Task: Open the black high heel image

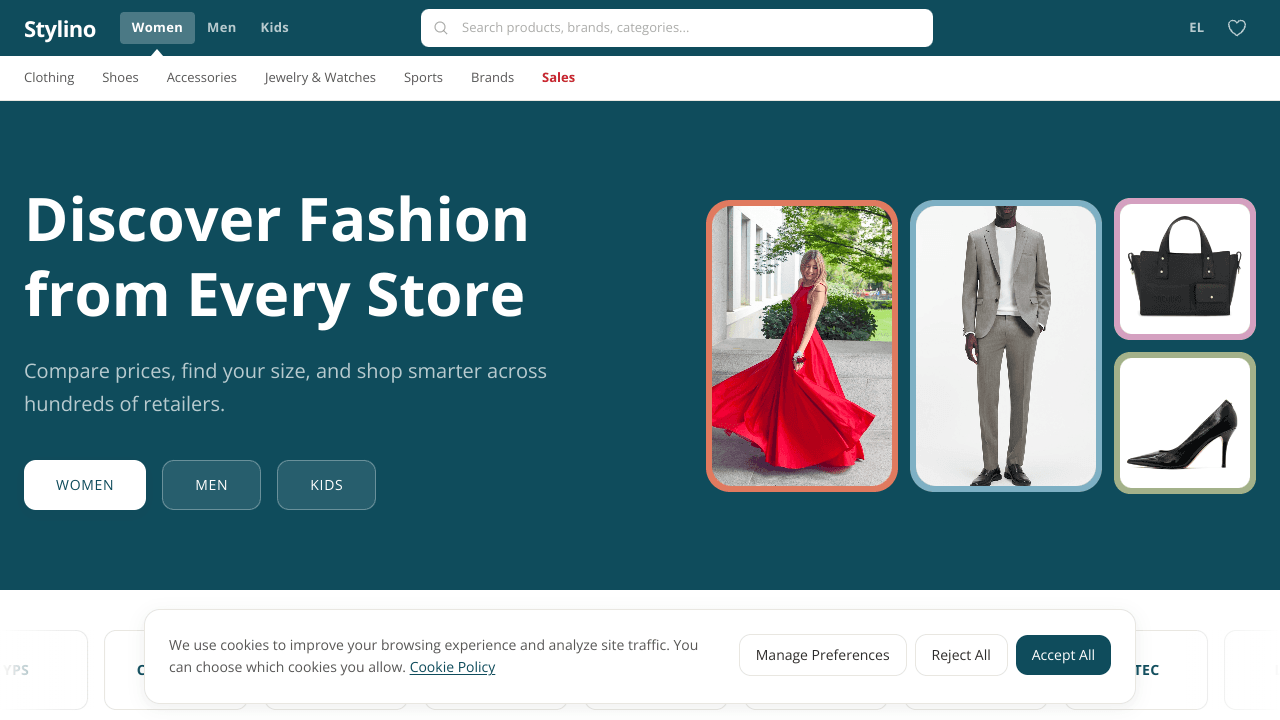Action: point(1184,423)
